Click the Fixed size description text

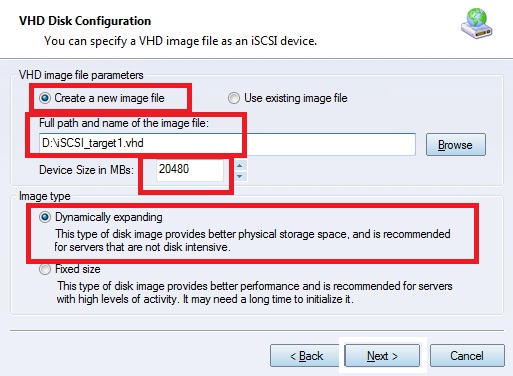(x=254, y=292)
